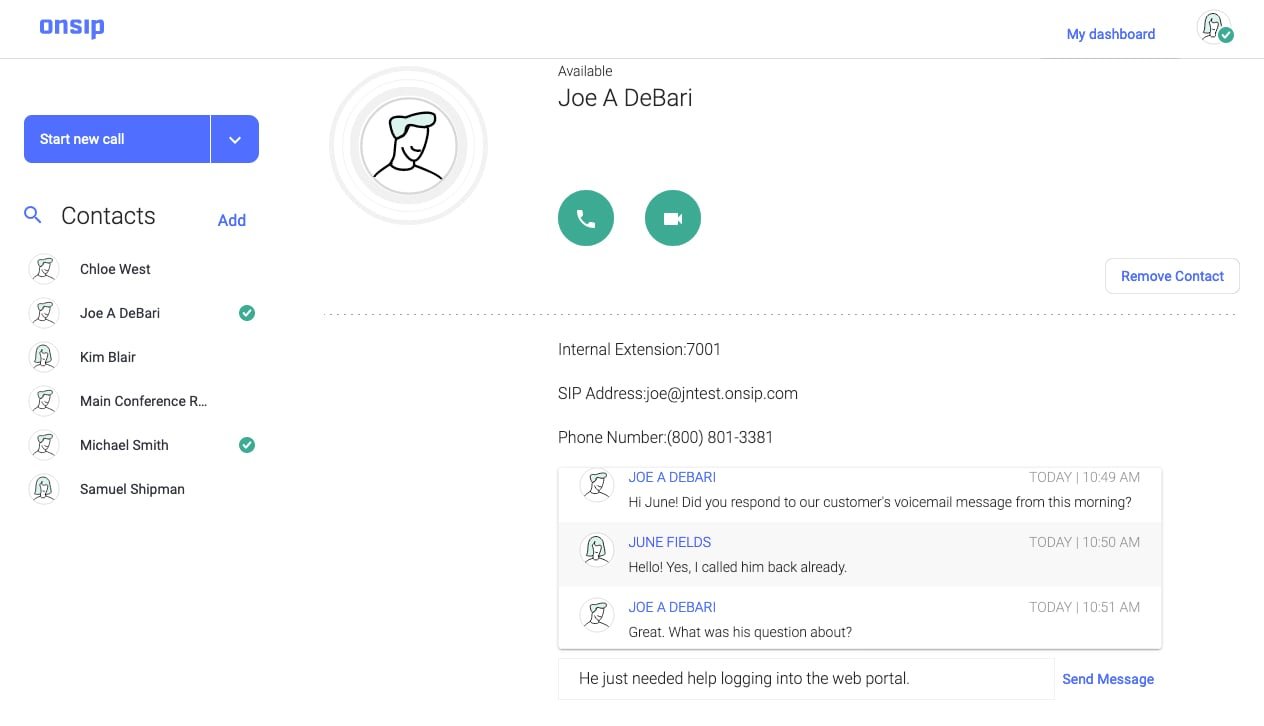
Task: Click the Available status text
Action: [x=585, y=71]
